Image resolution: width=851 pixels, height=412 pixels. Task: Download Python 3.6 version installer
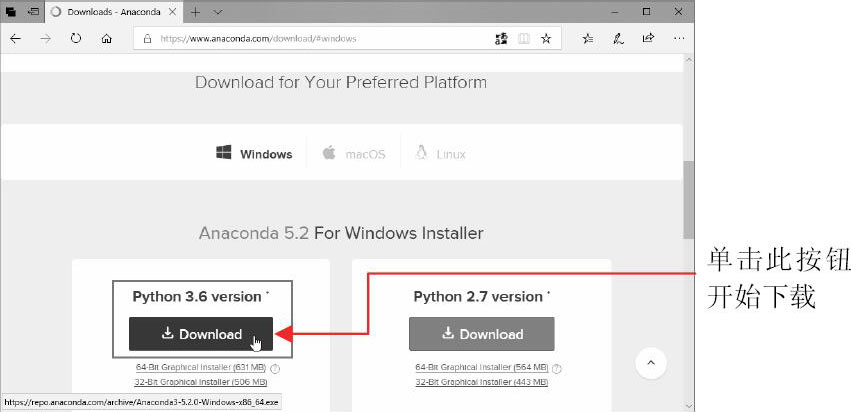(201, 334)
